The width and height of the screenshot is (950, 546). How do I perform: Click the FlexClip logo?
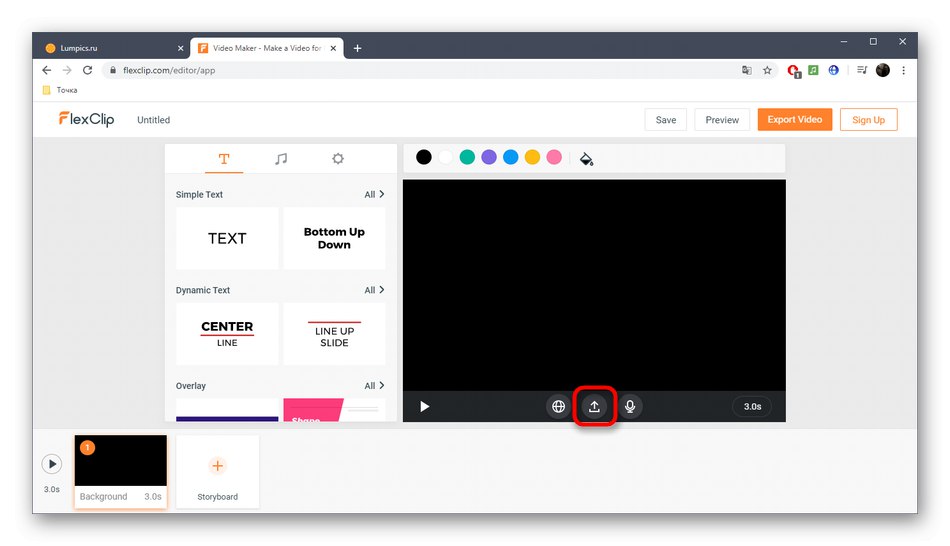click(86, 119)
